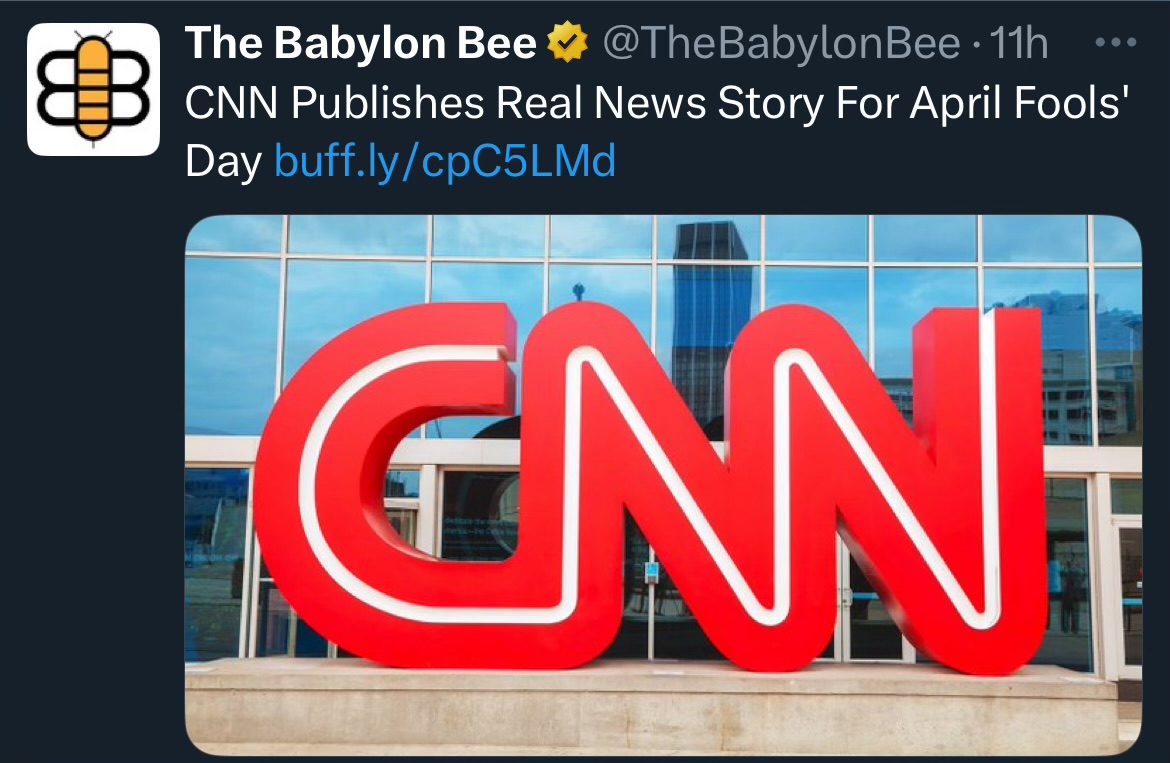
Task: Open the three-dot more options menu
Action: point(1116,43)
